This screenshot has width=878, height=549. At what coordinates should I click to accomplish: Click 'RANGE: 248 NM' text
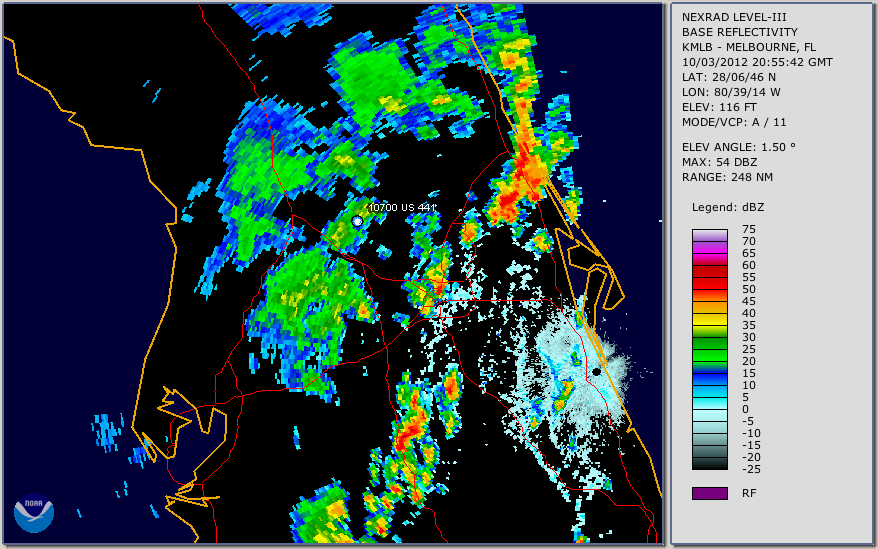(x=727, y=178)
